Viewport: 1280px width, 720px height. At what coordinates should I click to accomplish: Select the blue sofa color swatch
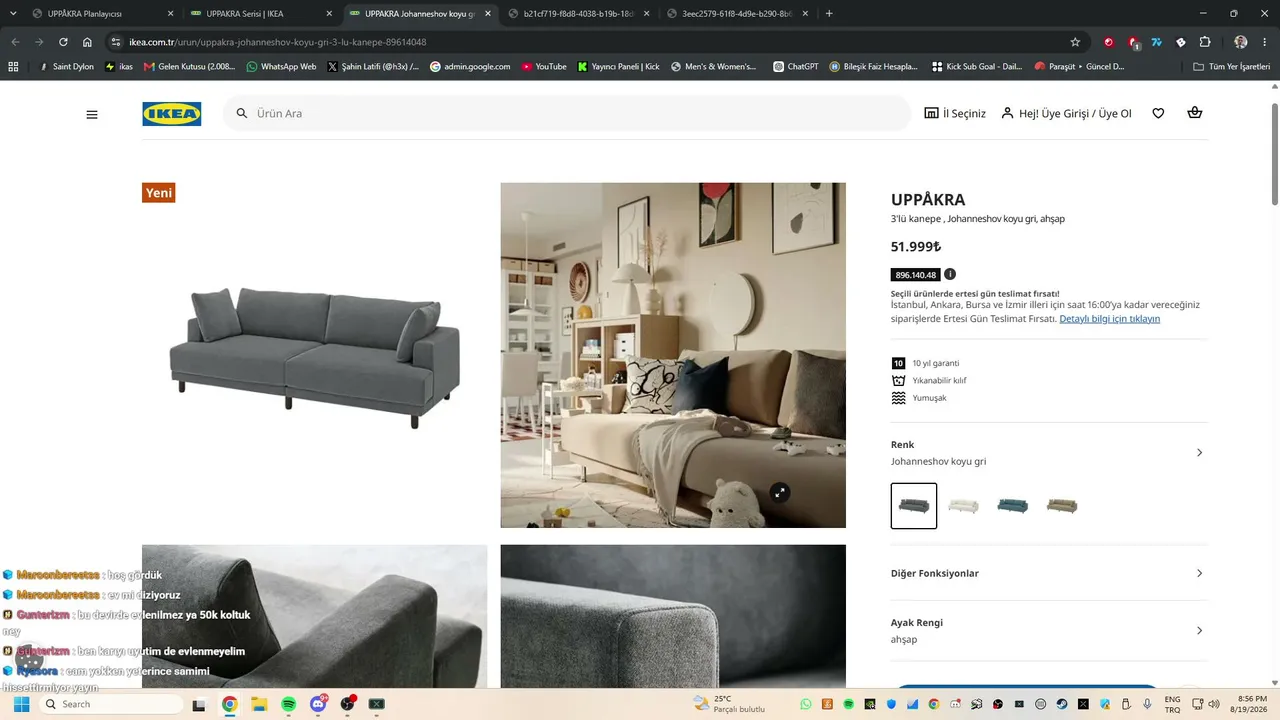click(x=1013, y=506)
